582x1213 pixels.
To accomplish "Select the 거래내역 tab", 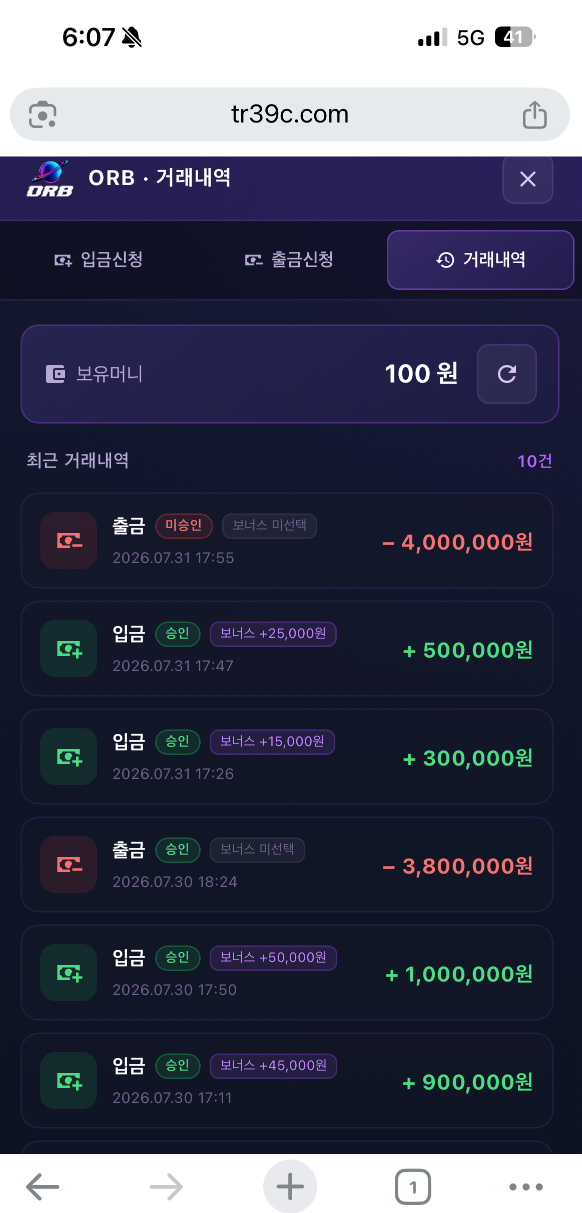I will coord(481,260).
